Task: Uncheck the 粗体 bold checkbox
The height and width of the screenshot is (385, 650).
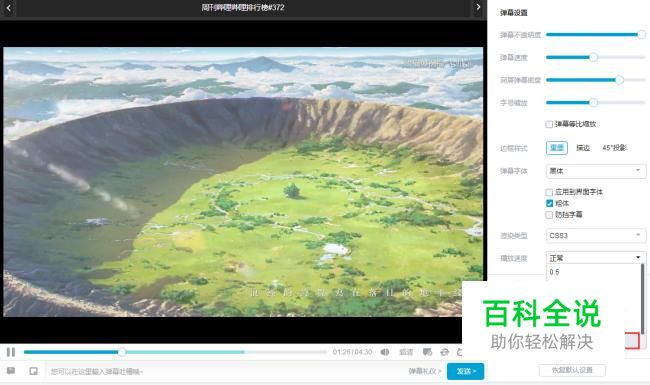Action: pos(549,203)
